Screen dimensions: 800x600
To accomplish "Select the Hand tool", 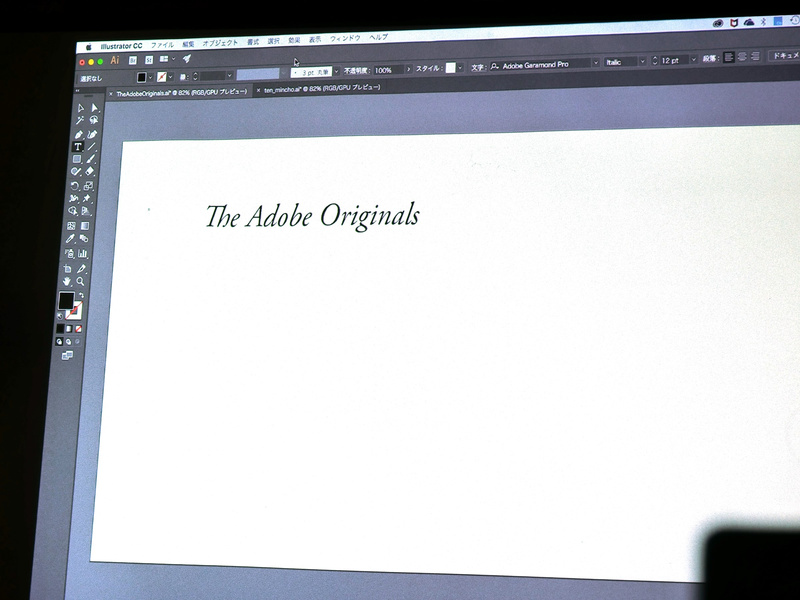I will click(x=67, y=282).
